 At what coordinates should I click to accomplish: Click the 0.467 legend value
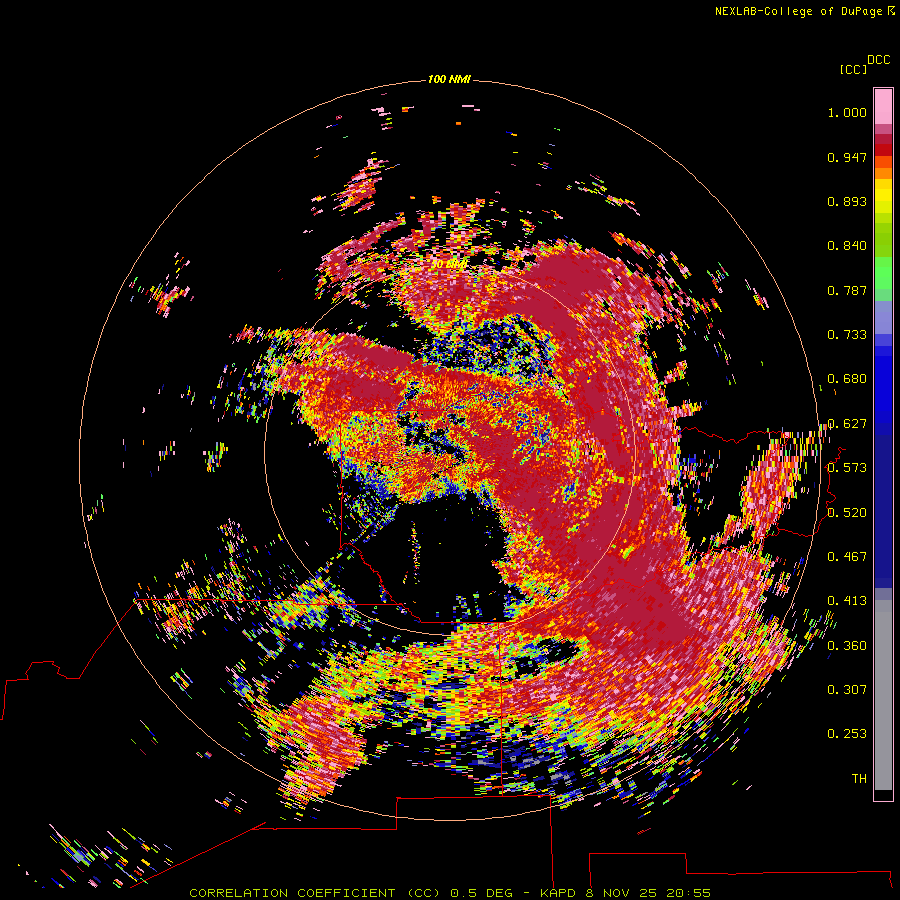click(x=847, y=557)
